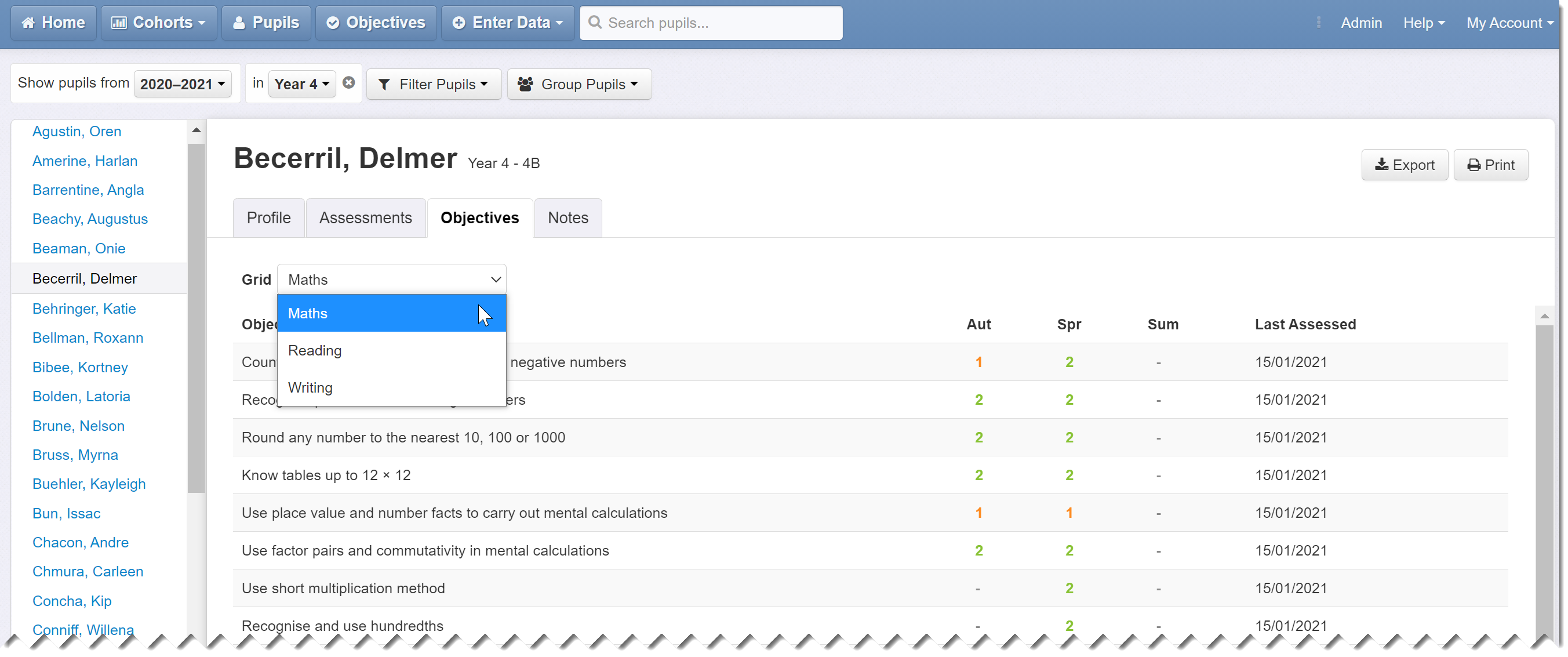Select pupil Agustin, Oren
Screen dimensions: 1568x657
77,131
